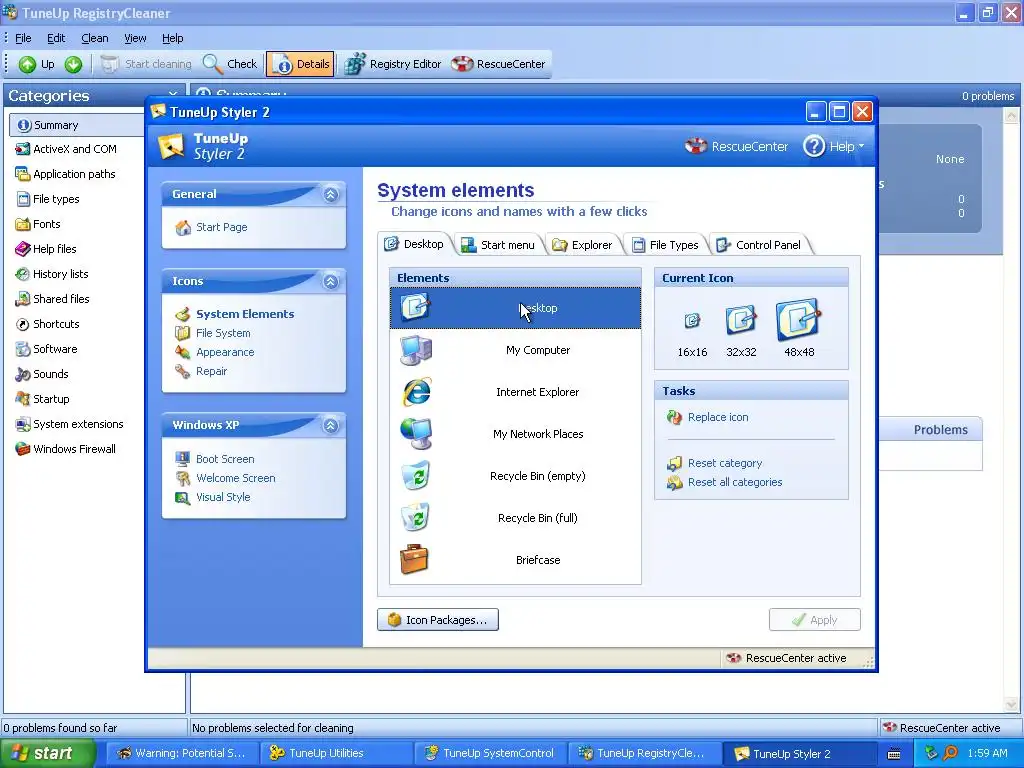Select ActiveX and COM category
Screen dimensions: 1024x768
tap(66, 149)
